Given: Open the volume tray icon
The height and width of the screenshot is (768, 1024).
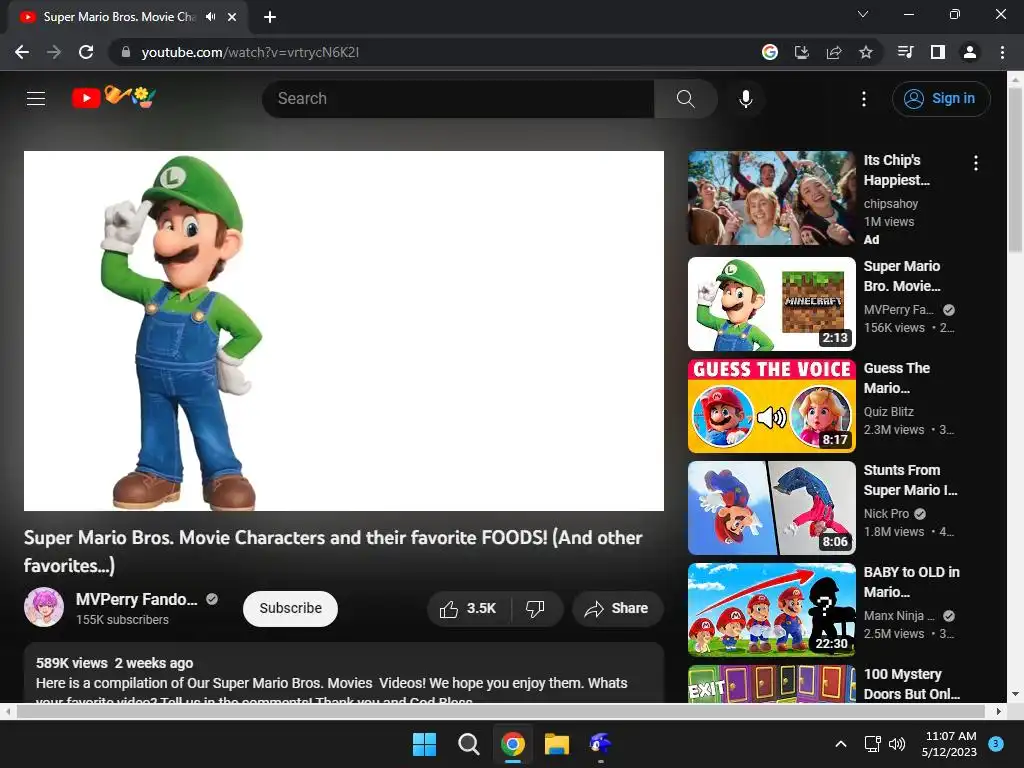Looking at the screenshot, I should pyautogui.click(x=897, y=744).
